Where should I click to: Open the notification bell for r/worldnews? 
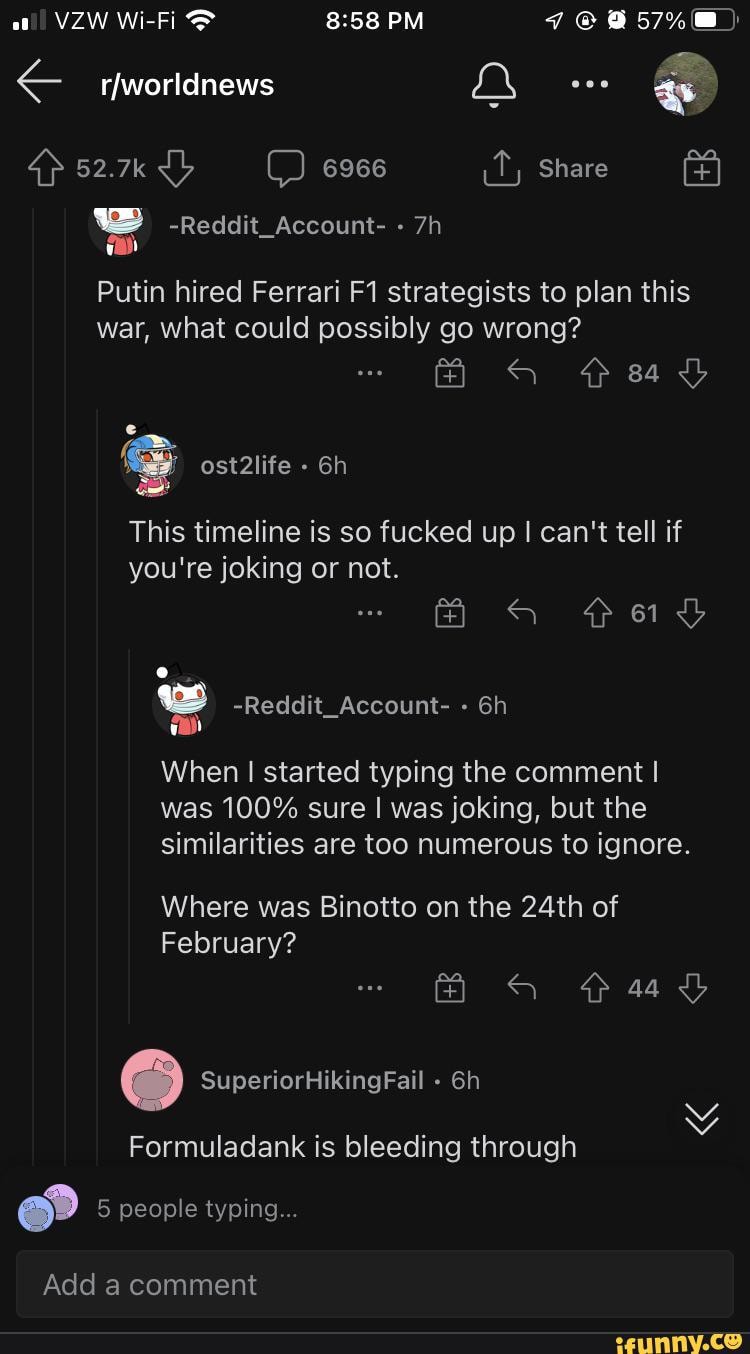[x=493, y=86]
